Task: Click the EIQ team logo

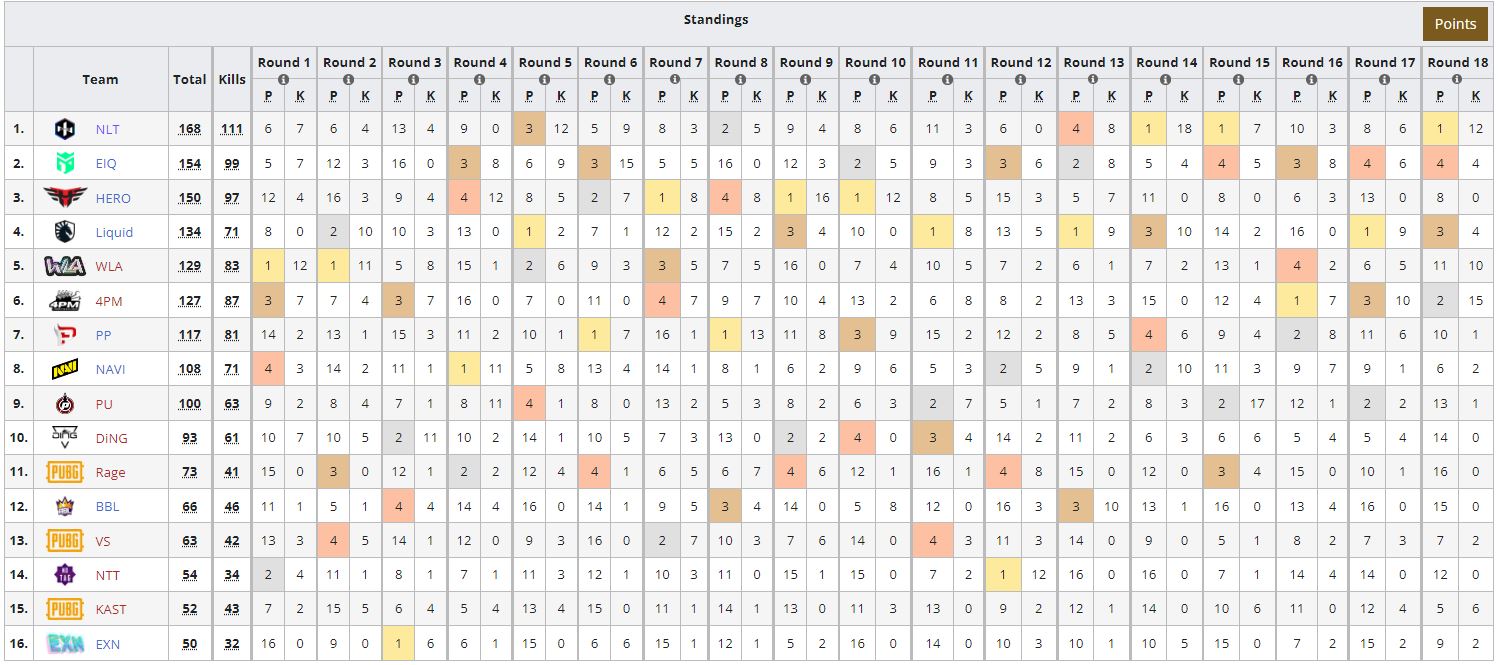Action: [65, 163]
